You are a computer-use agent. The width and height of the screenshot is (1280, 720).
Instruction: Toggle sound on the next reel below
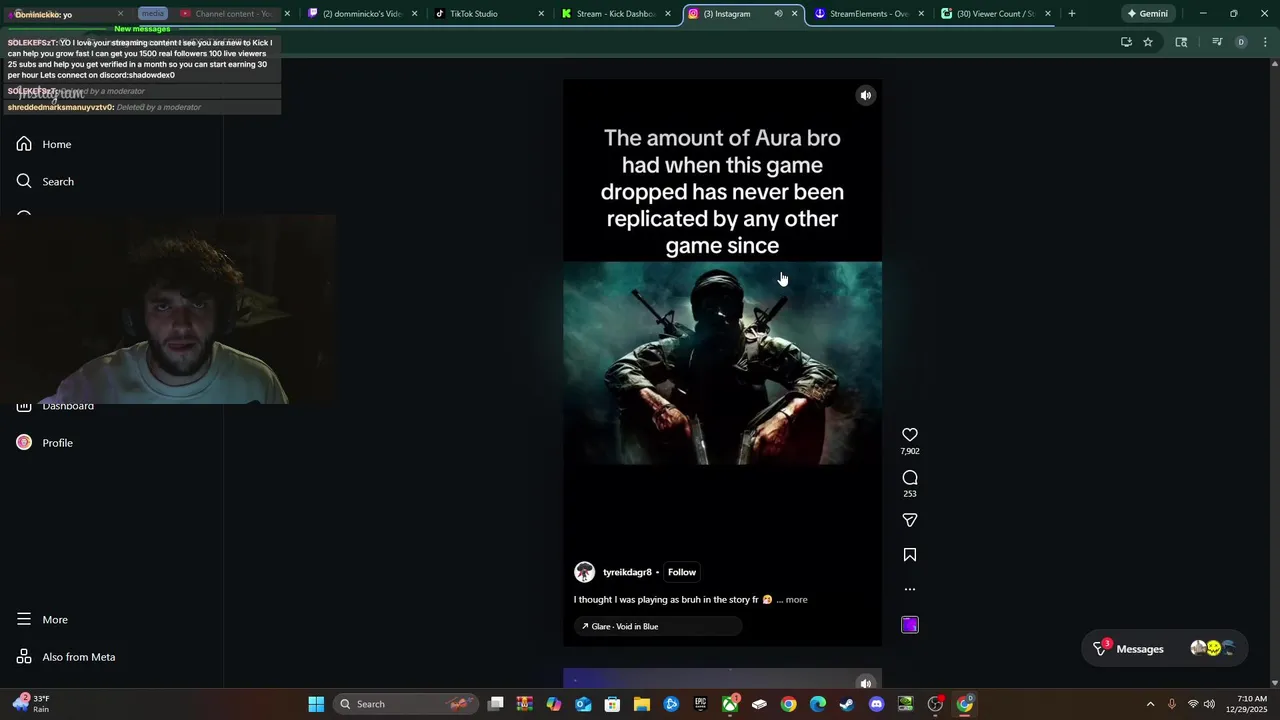[x=866, y=684]
